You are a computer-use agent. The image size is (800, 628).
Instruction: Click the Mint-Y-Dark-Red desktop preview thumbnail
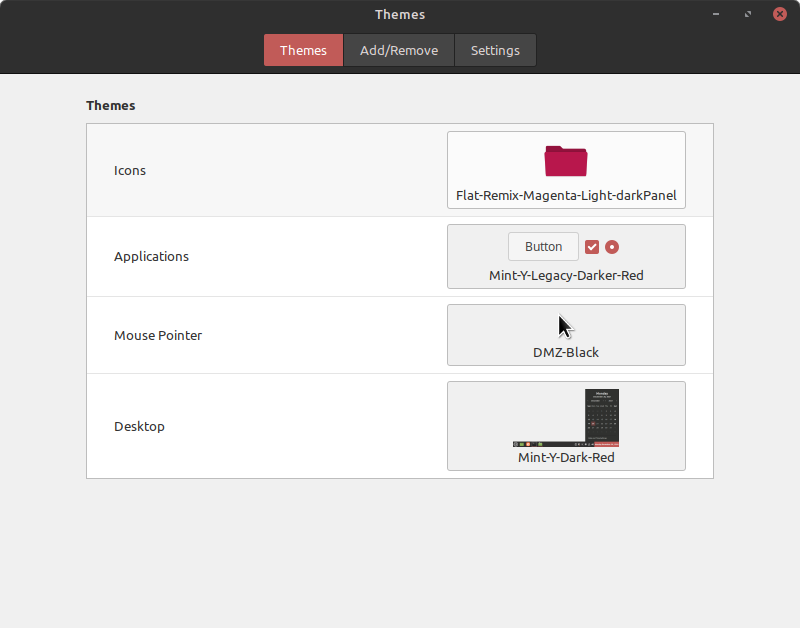point(566,419)
